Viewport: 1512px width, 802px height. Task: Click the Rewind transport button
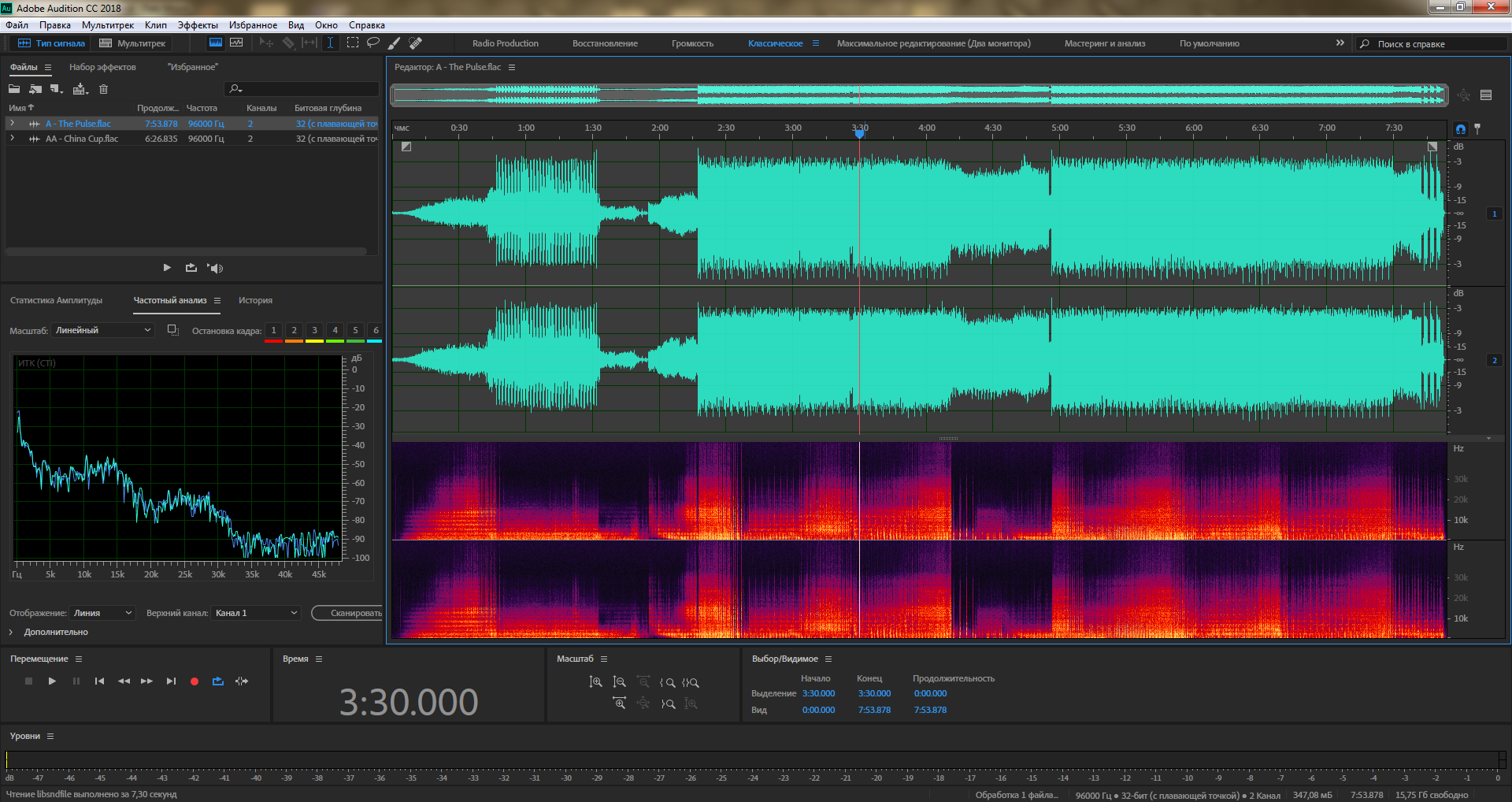pos(124,681)
